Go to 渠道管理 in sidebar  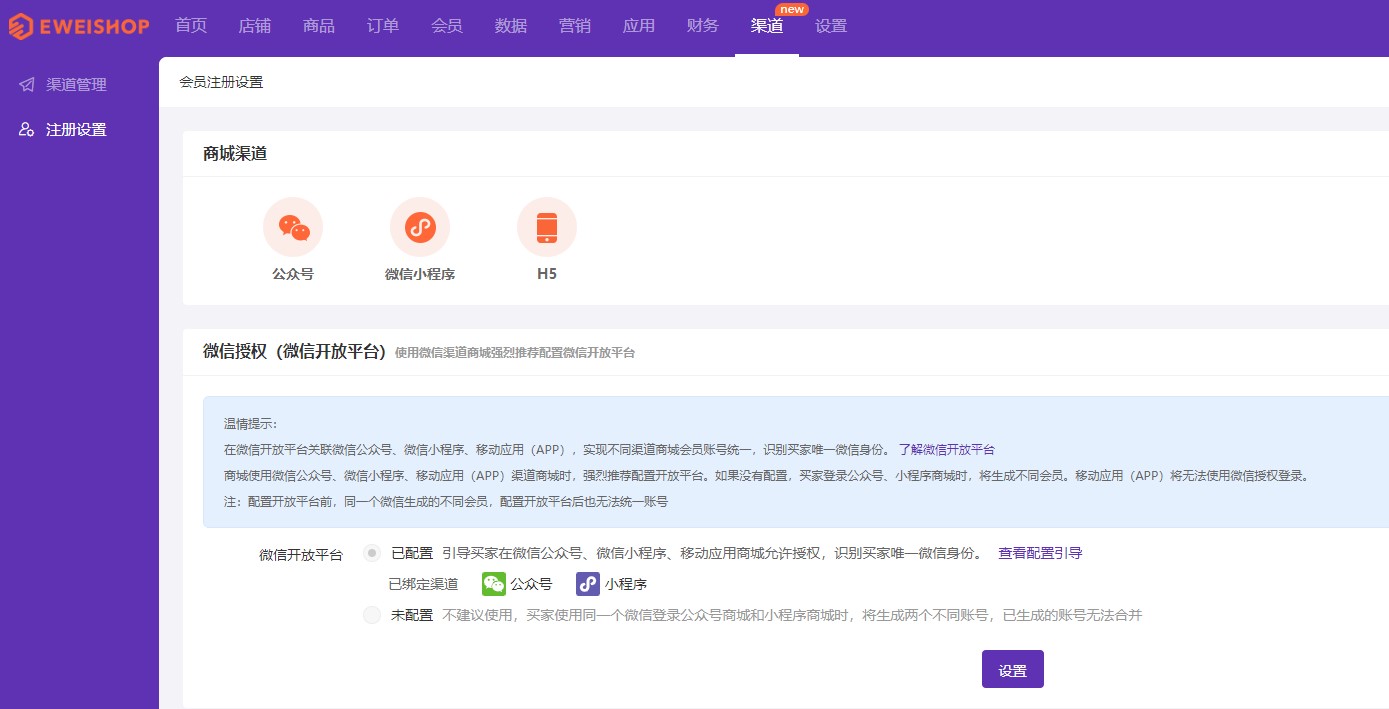76,85
